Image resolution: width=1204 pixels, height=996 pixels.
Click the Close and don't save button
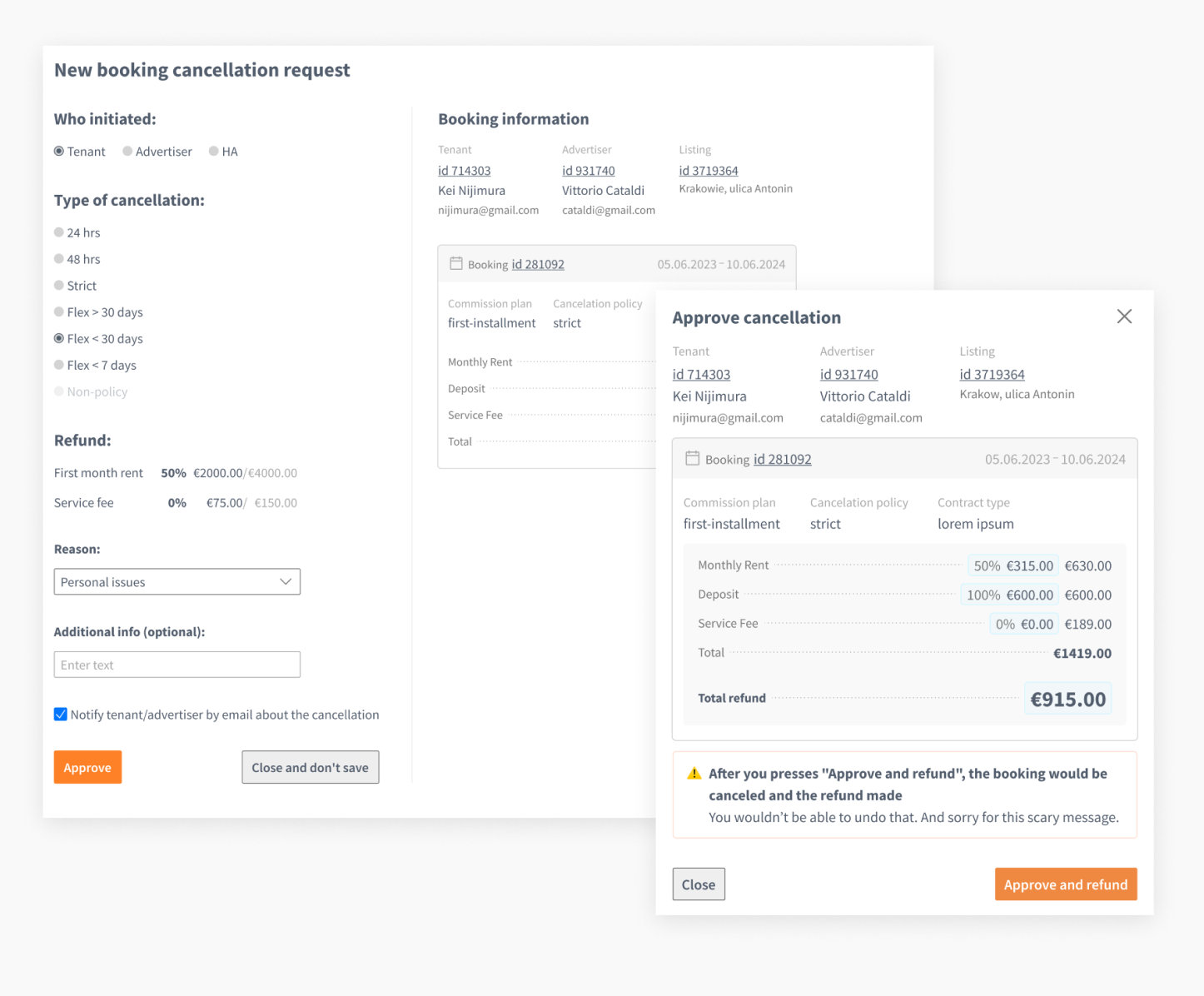coord(310,768)
